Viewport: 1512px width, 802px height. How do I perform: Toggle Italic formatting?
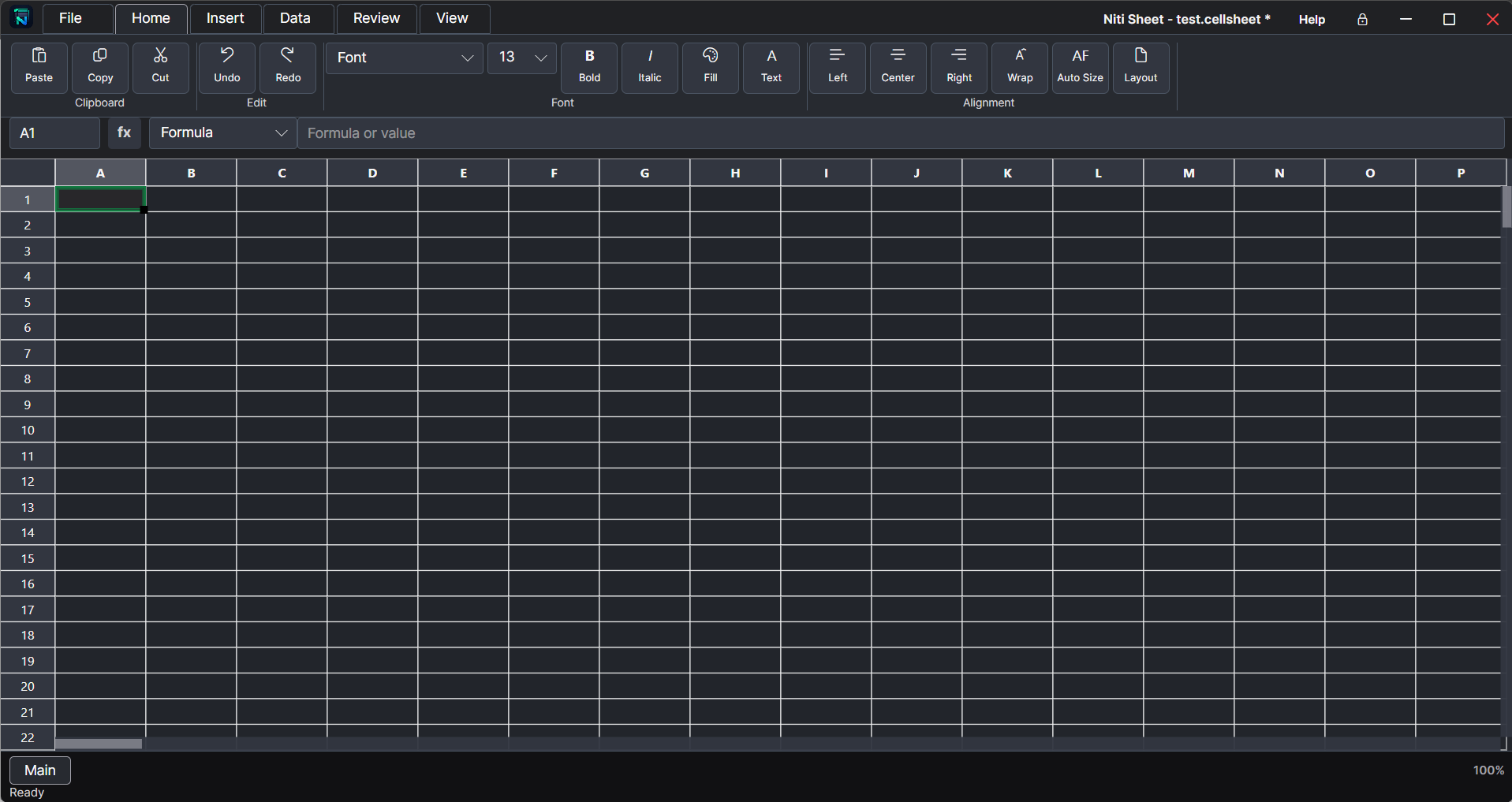[x=650, y=67]
